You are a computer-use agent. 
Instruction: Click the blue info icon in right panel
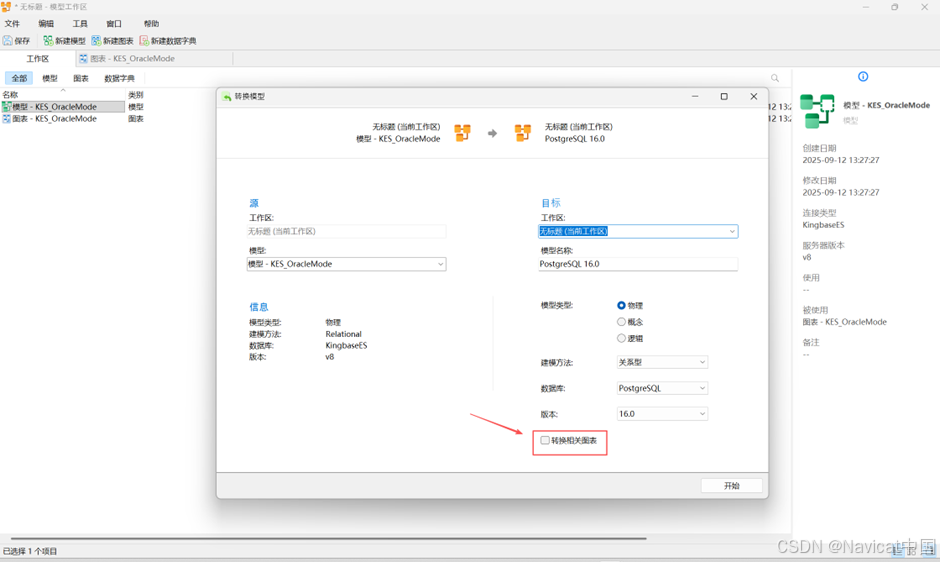pyautogui.click(x=863, y=76)
